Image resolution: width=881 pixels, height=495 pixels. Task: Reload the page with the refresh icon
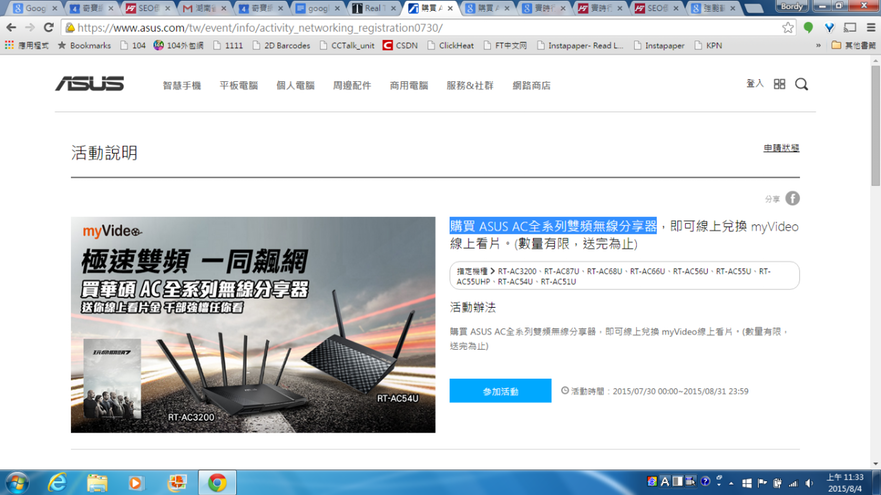coord(49,28)
